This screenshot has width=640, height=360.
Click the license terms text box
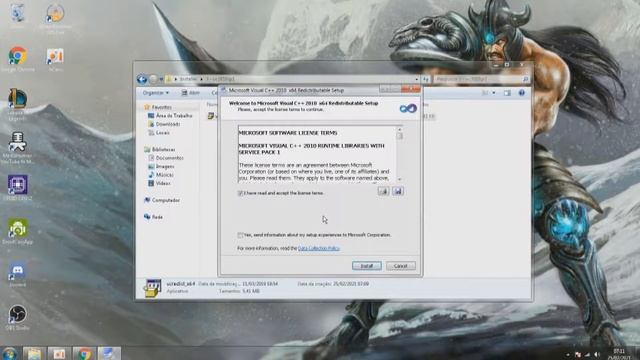317,154
